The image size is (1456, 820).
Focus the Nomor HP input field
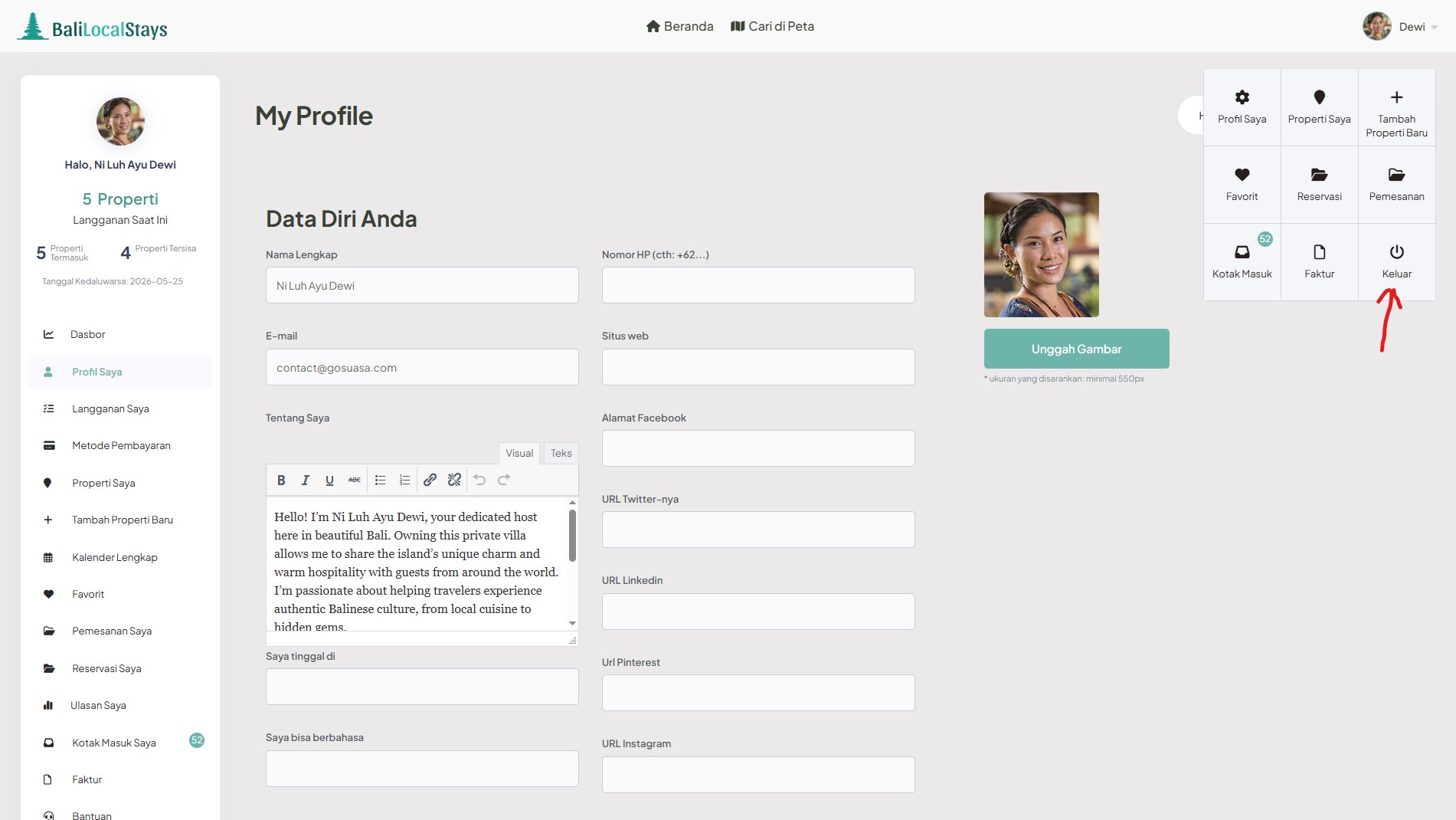(758, 285)
